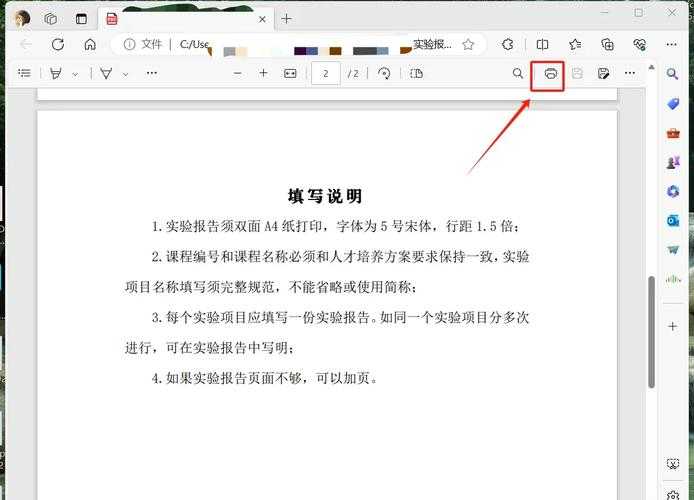
Task: Print the PDF document
Action: pyautogui.click(x=550, y=74)
